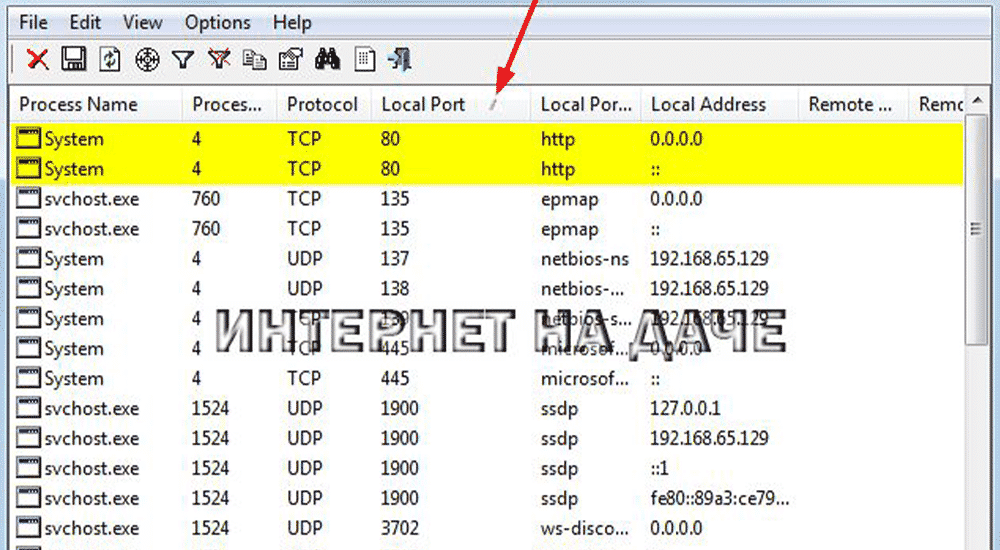
Task: Click the Local Address column header
Action: (x=708, y=104)
